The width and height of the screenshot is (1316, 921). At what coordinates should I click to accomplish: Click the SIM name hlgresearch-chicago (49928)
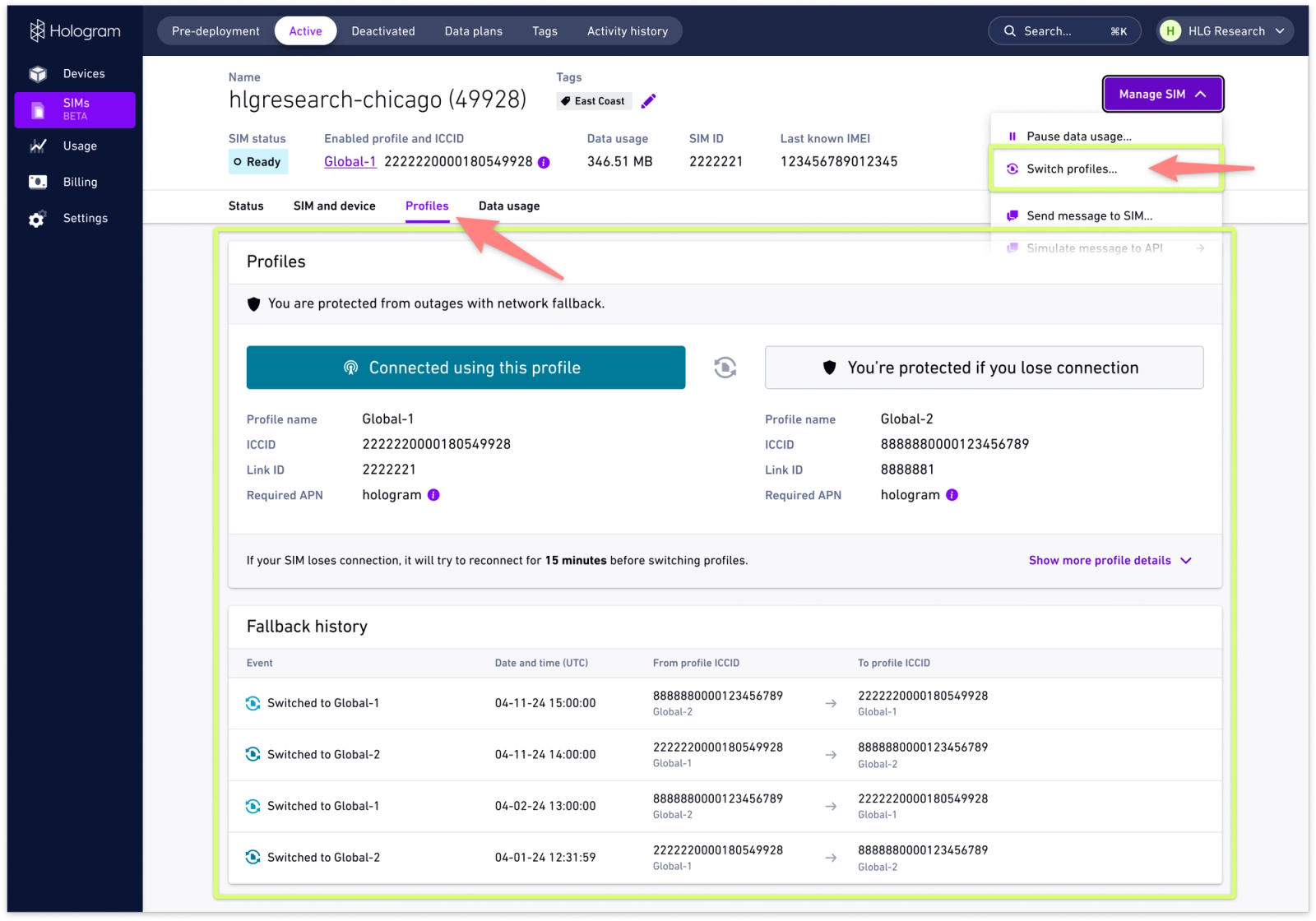tap(378, 100)
